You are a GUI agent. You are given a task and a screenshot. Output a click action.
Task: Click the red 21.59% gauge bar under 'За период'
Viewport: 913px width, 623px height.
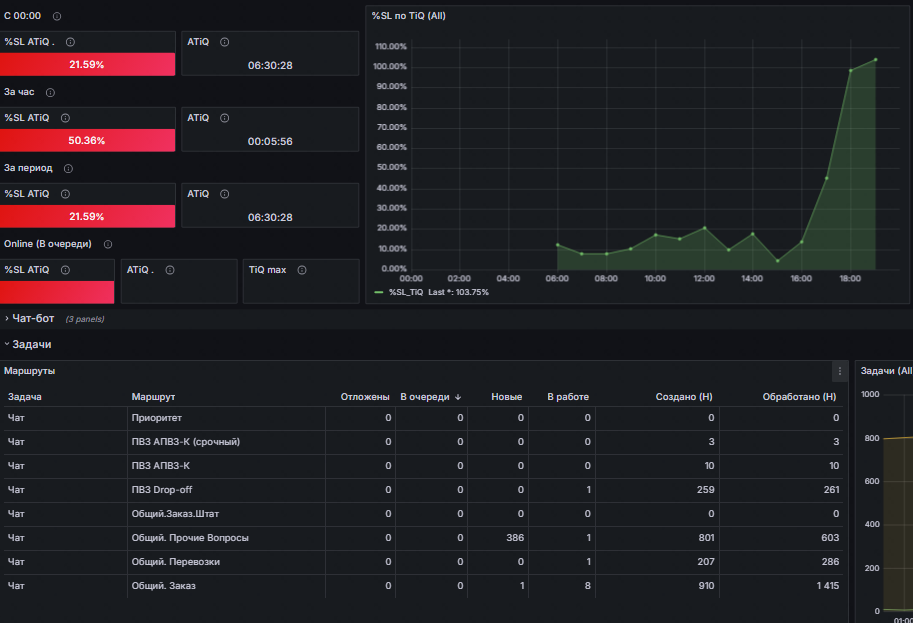(x=87, y=217)
